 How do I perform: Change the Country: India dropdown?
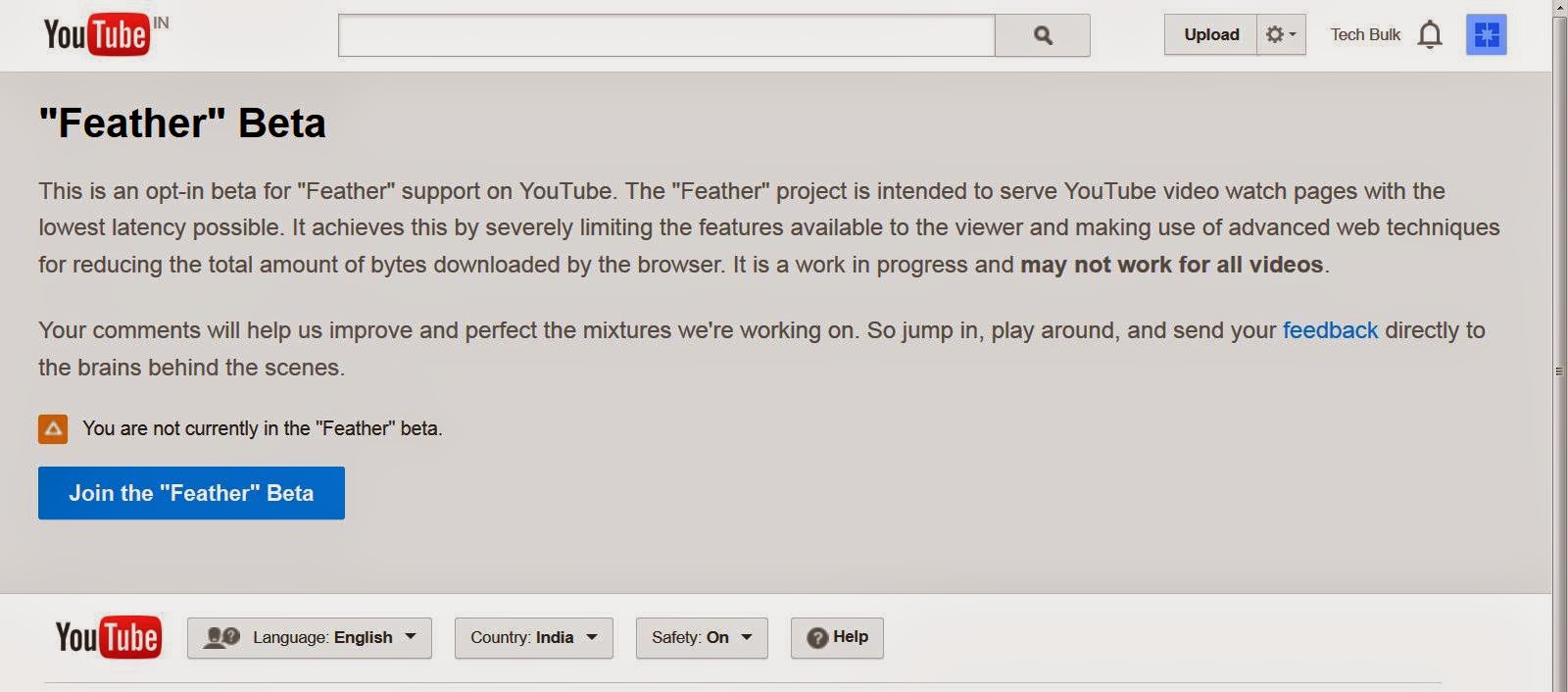(534, 638)
